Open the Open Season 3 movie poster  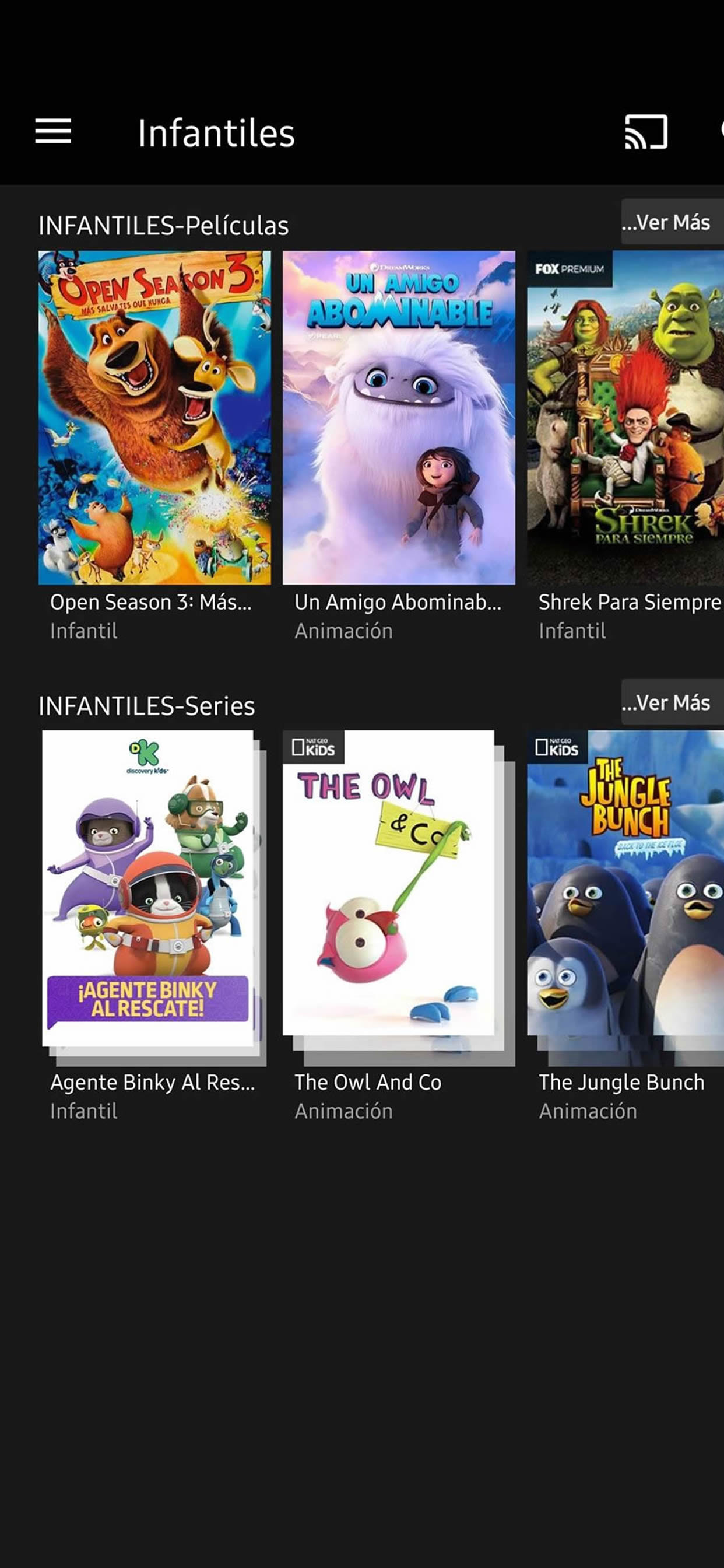[154, 418]
